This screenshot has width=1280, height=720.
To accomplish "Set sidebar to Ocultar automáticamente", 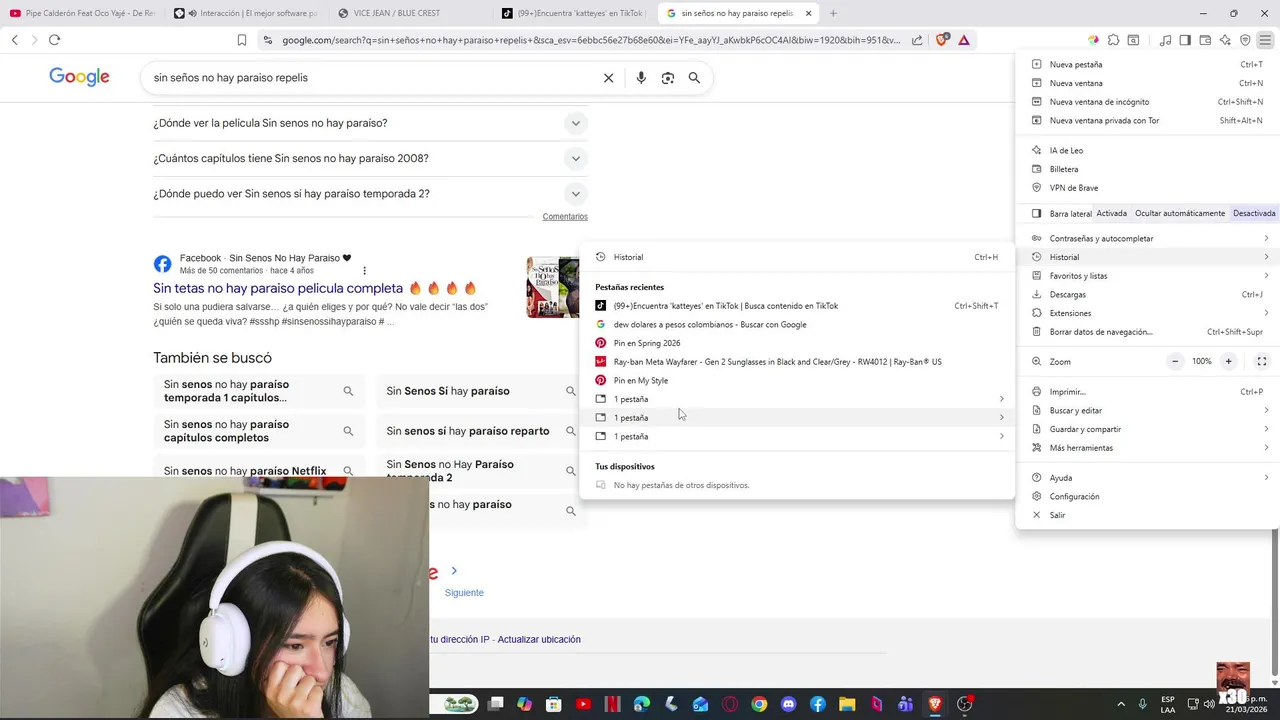I will click(x=1180, y=213).
